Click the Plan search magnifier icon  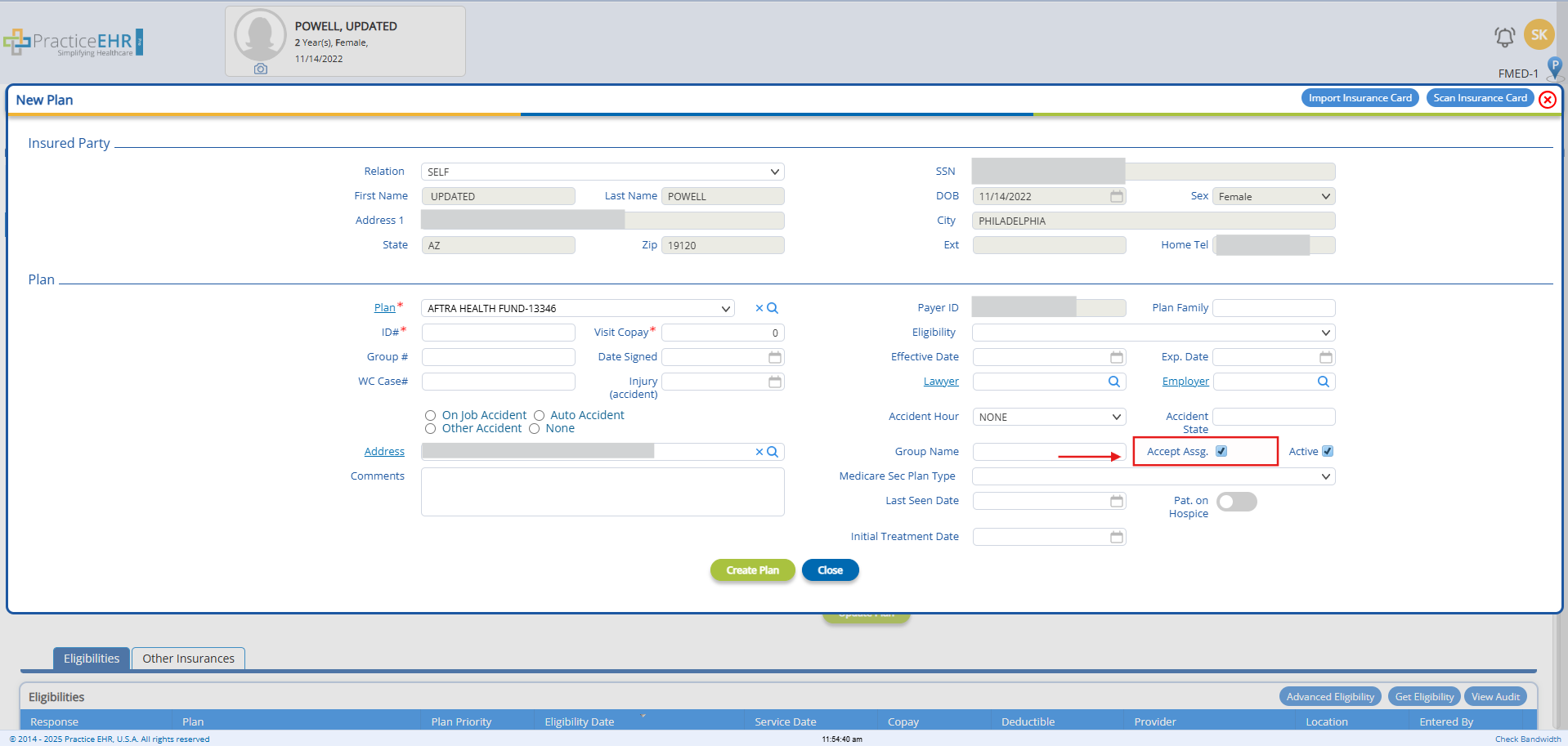tap(773, 308)
